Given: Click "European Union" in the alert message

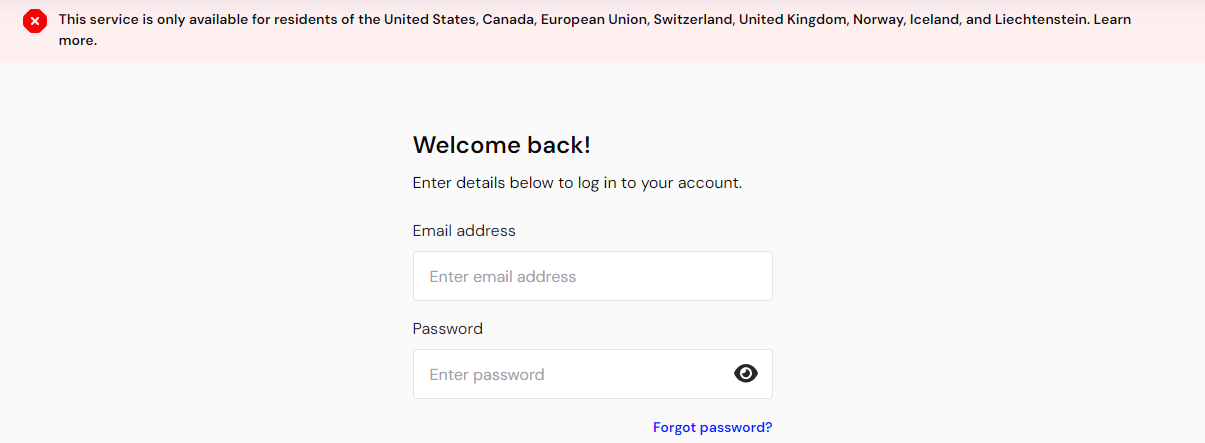Looking at the screenshot, I should (593, 20).
